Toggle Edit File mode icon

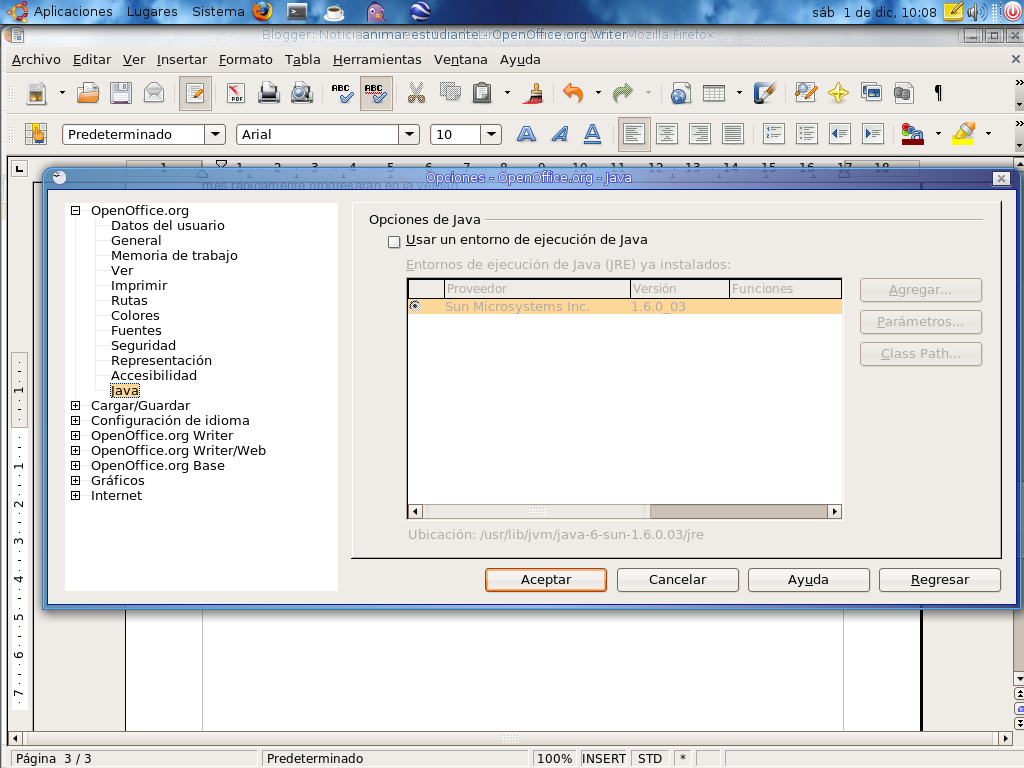click(x=195, y=93)
